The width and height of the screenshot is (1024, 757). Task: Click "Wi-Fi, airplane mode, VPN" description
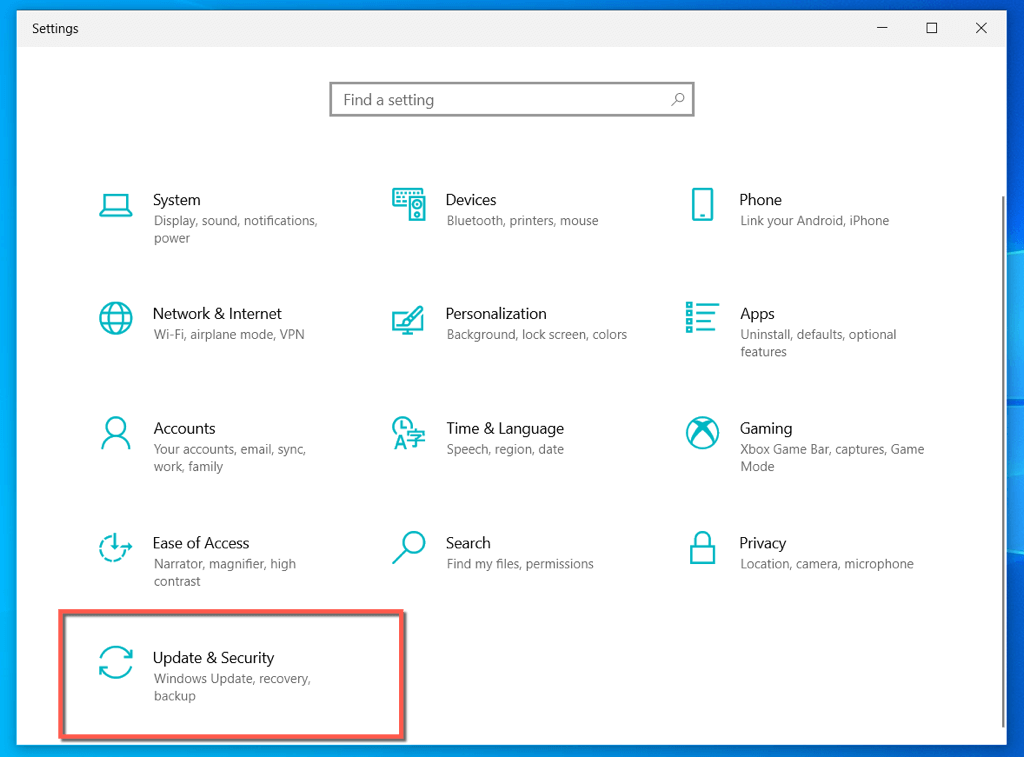tap(229, 334)
